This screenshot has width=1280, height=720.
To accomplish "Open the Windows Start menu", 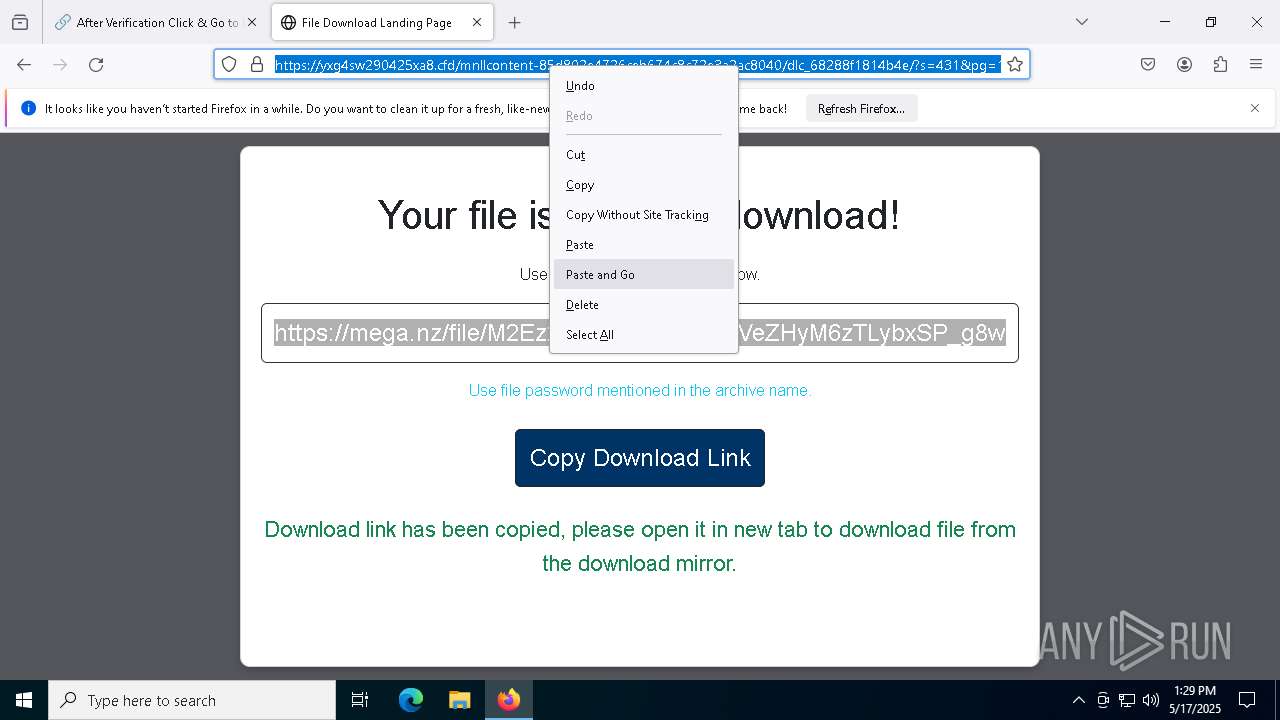I will click(x=24, y=700).
